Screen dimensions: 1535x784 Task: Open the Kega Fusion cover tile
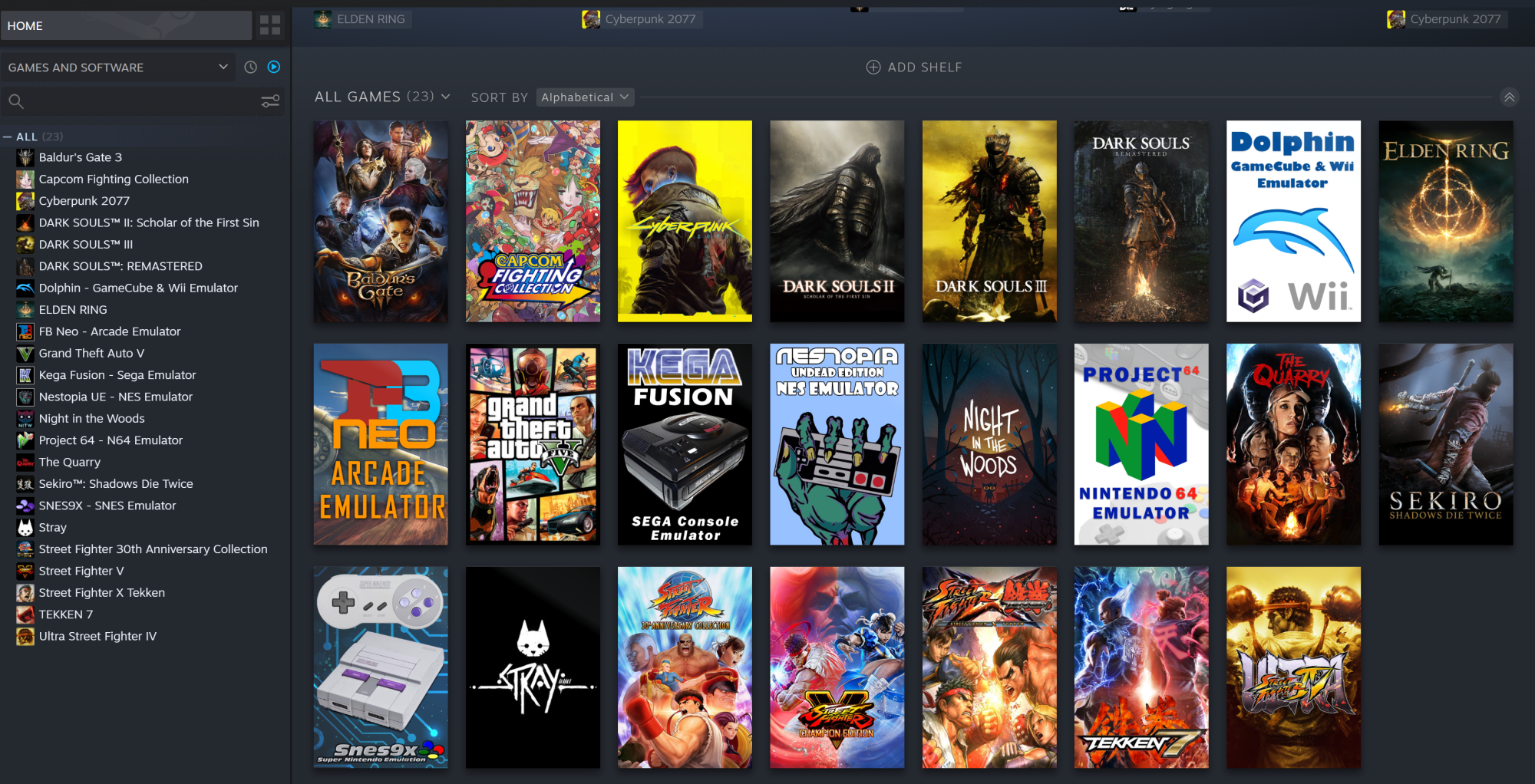(685, 444)
